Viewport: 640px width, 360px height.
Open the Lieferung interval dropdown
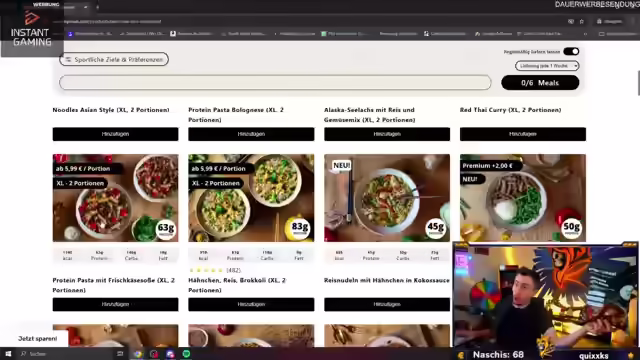click(x=547, y=66)
